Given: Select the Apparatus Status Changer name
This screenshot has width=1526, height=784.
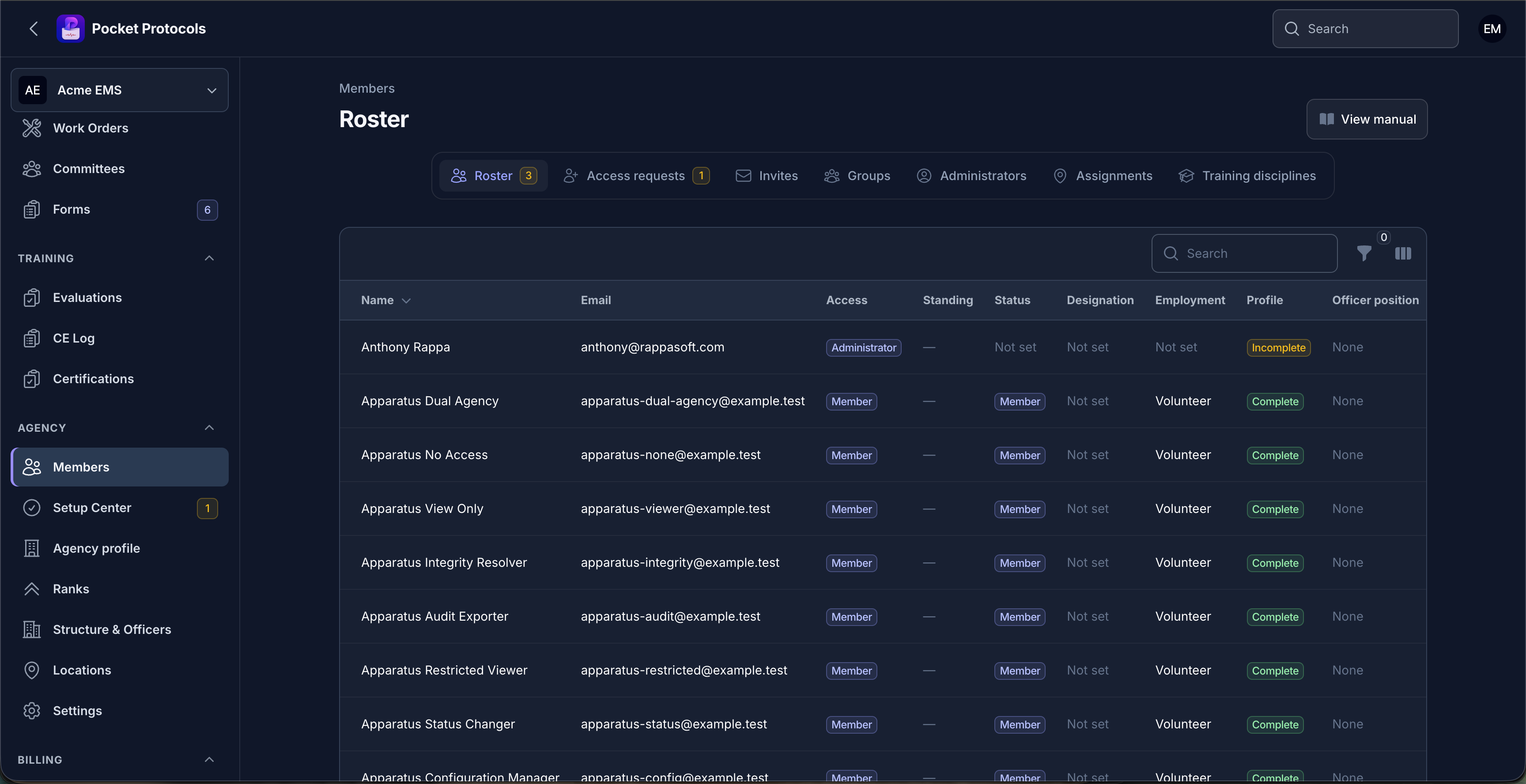Looking at the screenshot, I should pyautogui.click(x=438, y=724).
